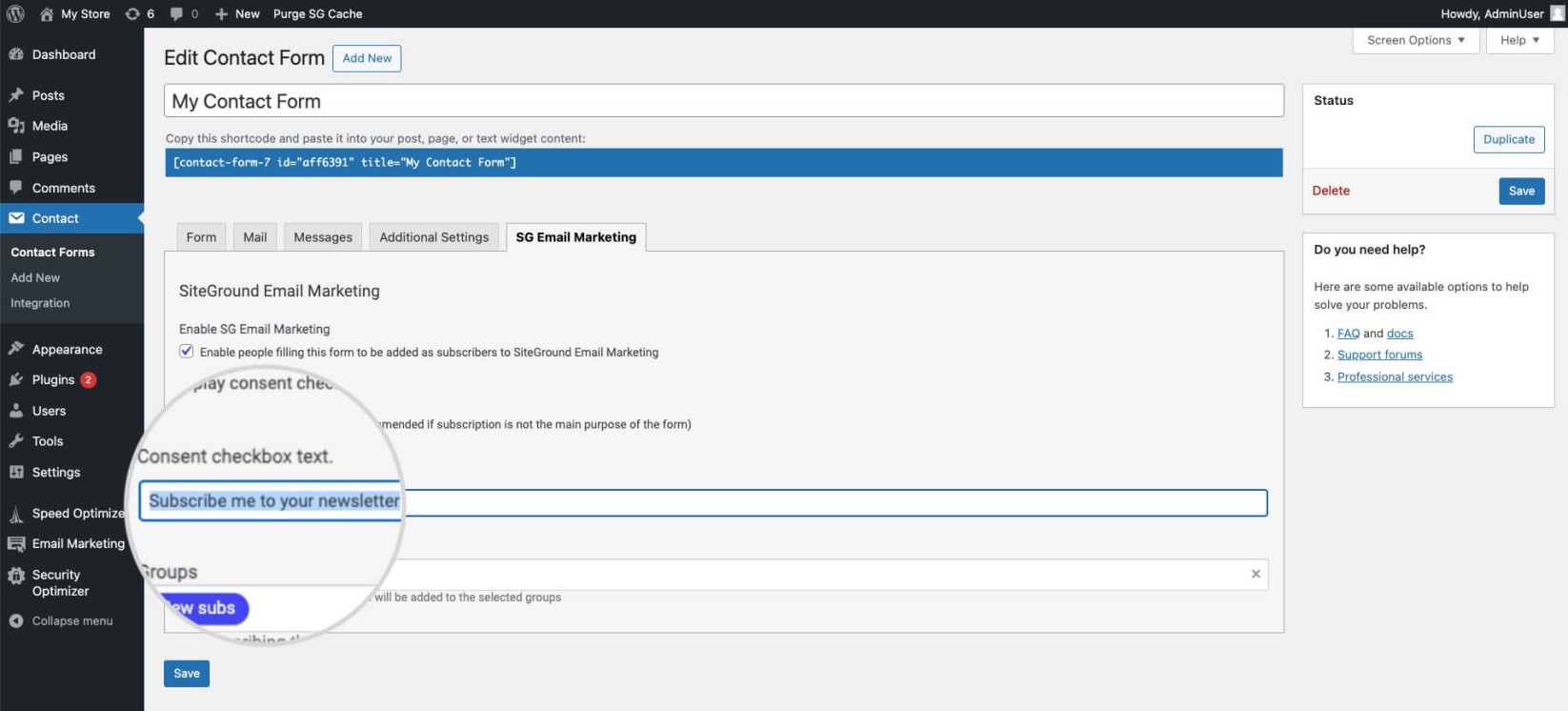The height and width of the screenshot is (711, 1568).
Task: Open the updates icon showing 6
Action: click(132, 14)
